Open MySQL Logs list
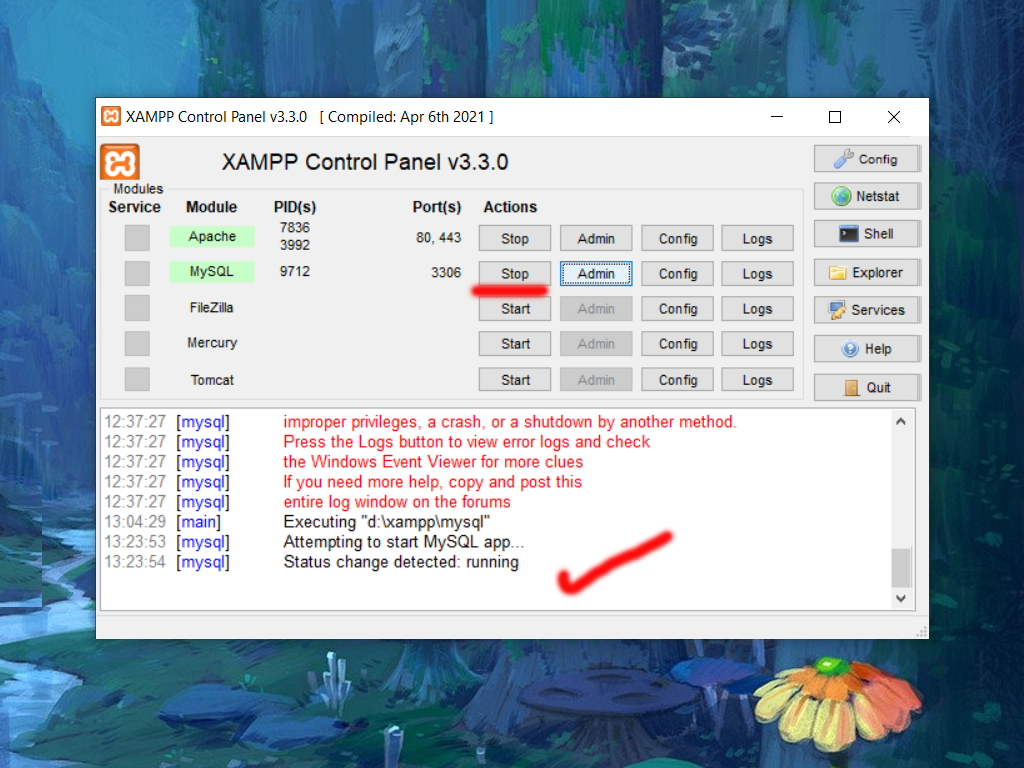The width and height of the screenshot is (1024, 768). coord(757,273)
